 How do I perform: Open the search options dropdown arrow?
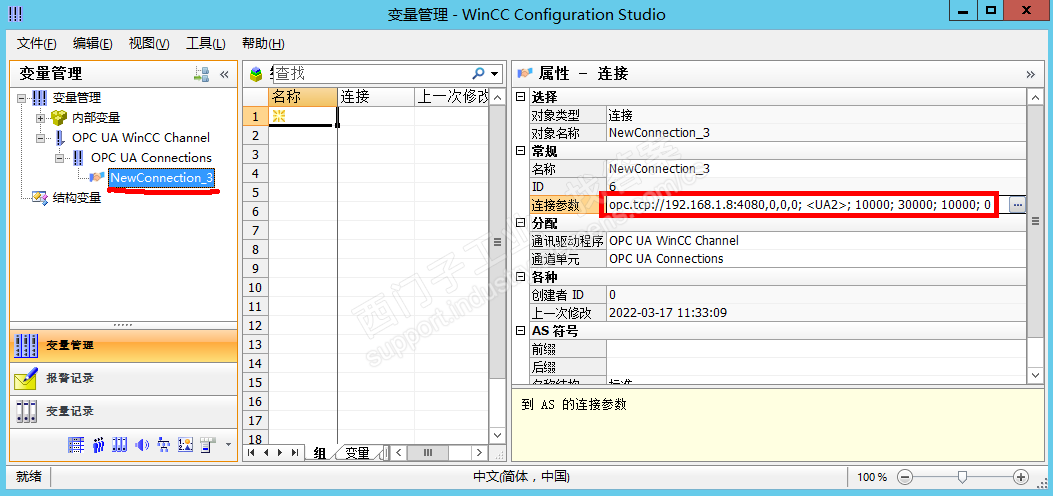pos(495,74)
